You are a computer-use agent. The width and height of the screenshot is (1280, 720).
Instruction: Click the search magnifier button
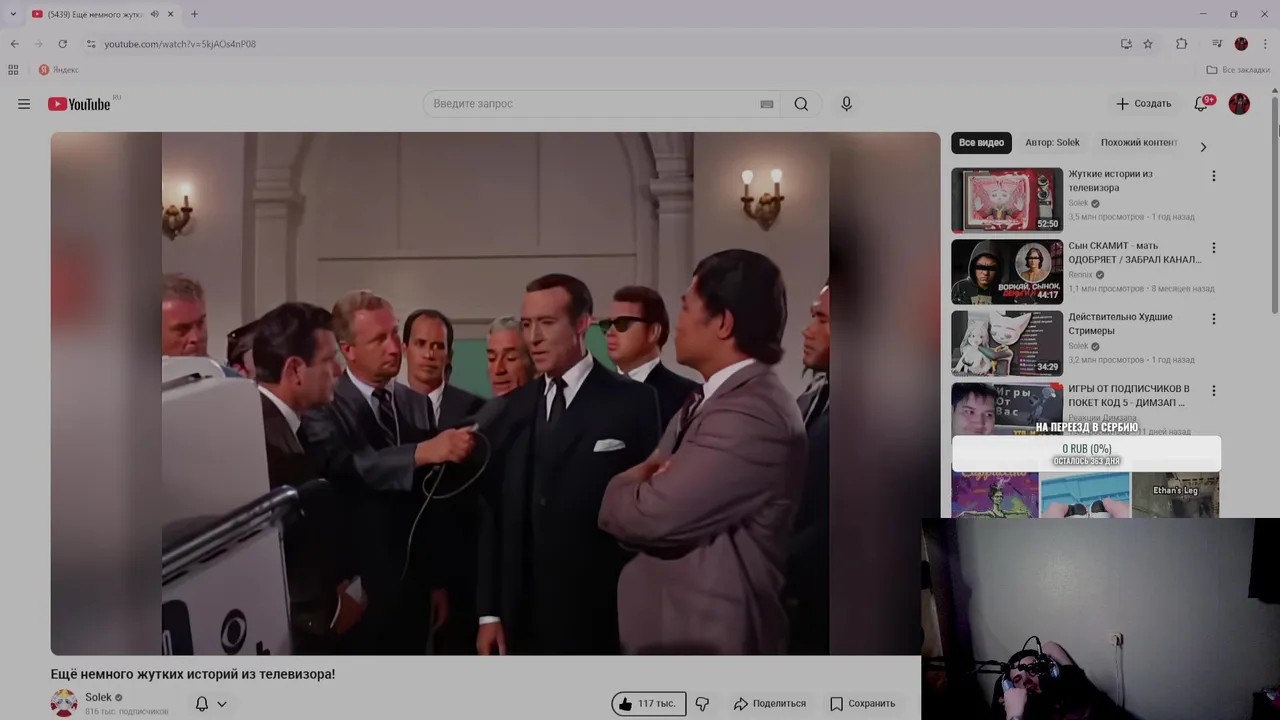tap(801, 104)
